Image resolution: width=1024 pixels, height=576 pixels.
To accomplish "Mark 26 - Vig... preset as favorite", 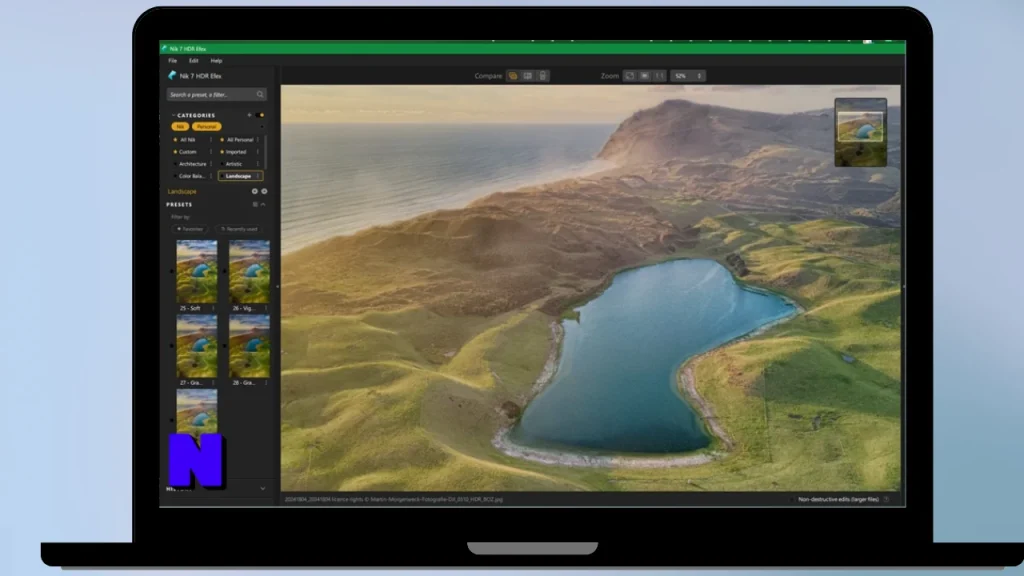I will [225, 271].
